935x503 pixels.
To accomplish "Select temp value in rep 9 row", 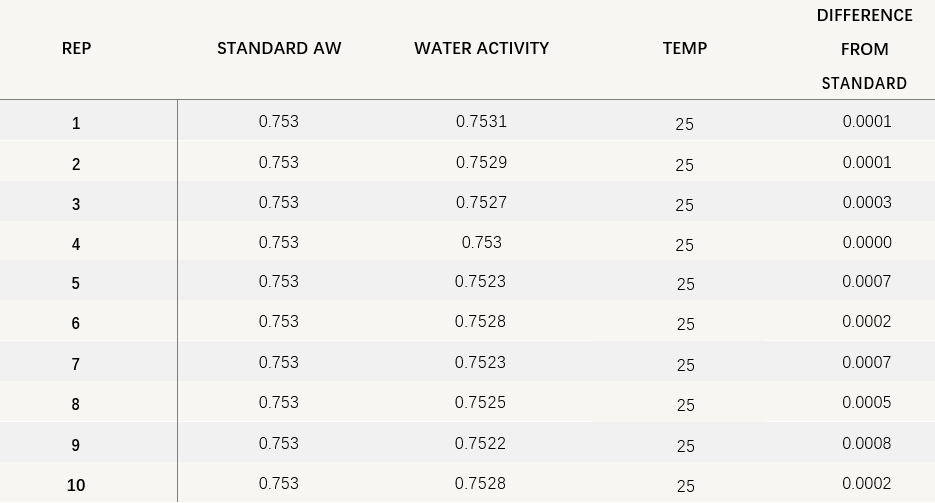I will point(685,446).
